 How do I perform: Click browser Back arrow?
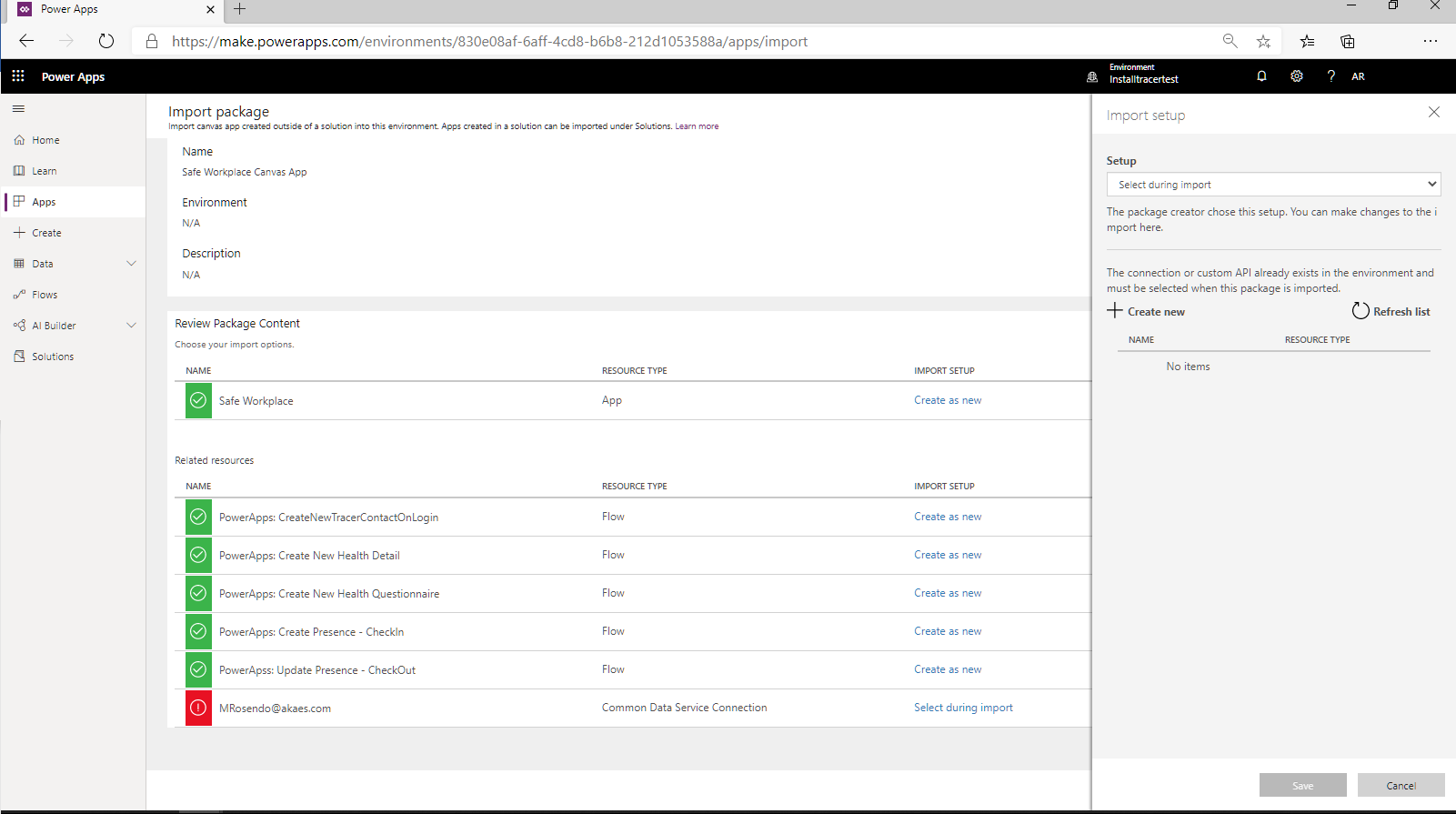pyautogui.click(x=26, y=41)
